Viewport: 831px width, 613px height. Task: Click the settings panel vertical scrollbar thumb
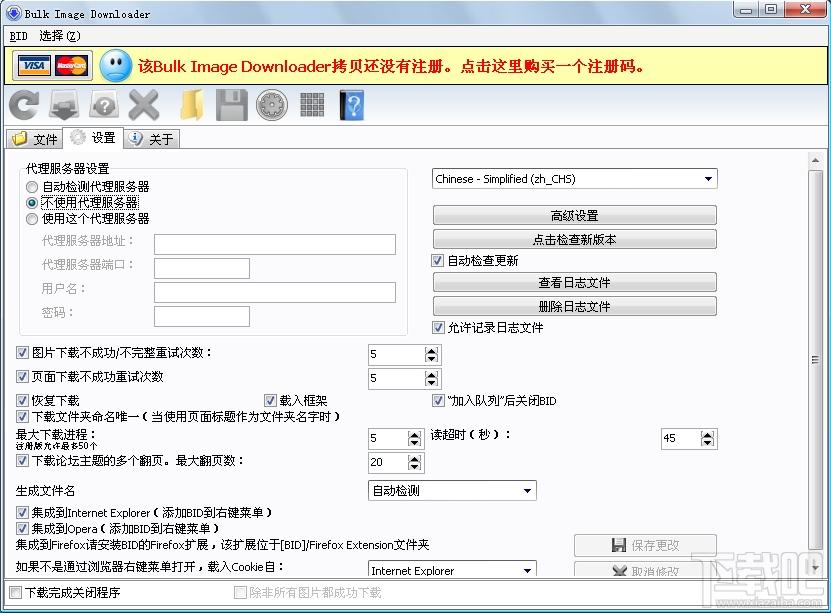815,360
